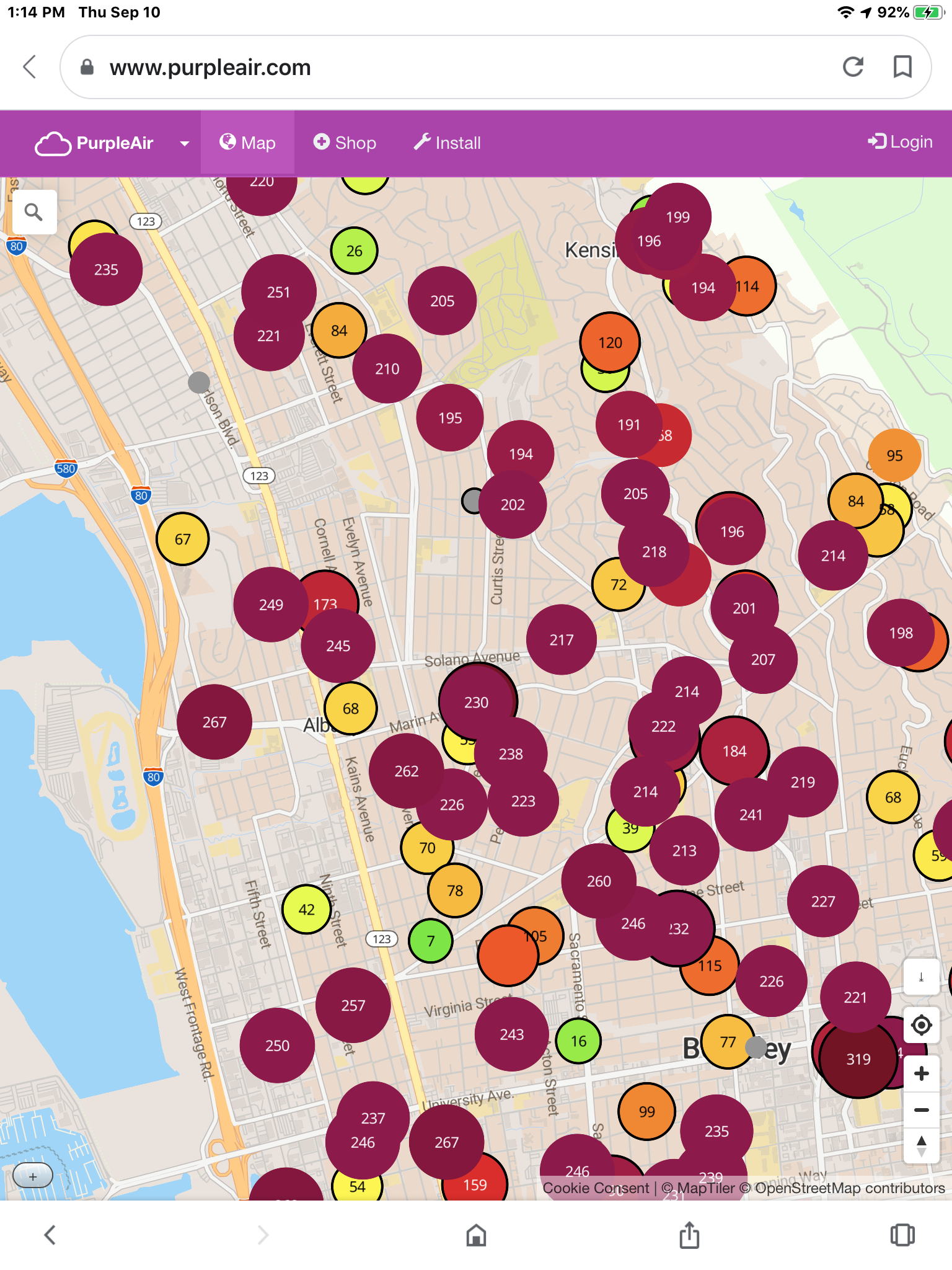Reset map bearing with compass arrow
The width and height of the screenshot is (952, 1270).
click(x=921, y=1146)
